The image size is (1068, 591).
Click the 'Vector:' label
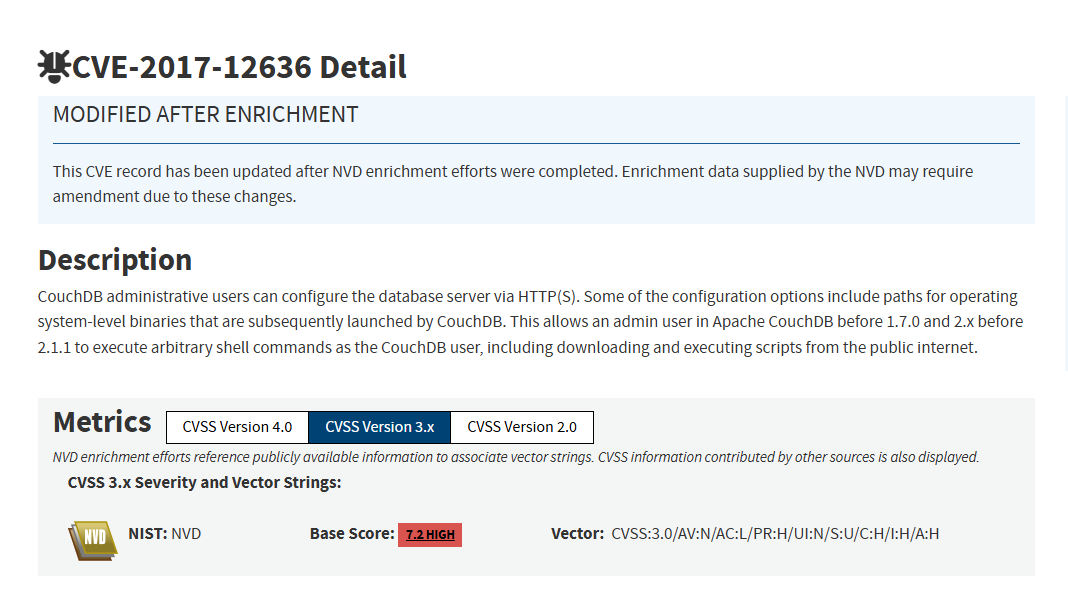(x=578, y=534)
